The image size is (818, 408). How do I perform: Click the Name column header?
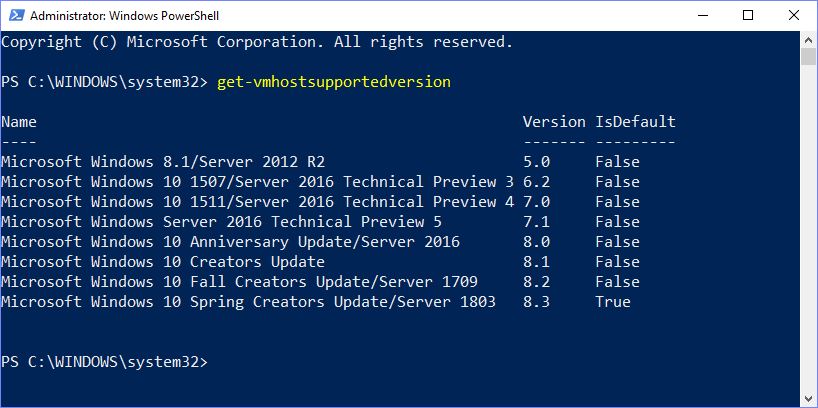(19, 122)
